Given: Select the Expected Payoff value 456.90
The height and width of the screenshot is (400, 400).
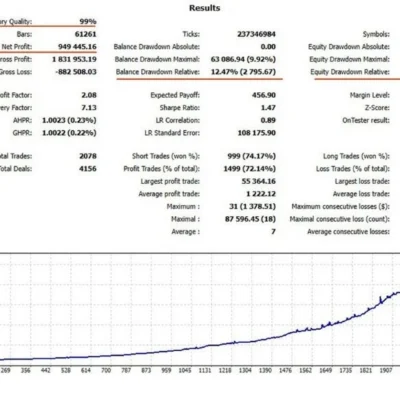Looking at the screenshot, I should 264,95.
